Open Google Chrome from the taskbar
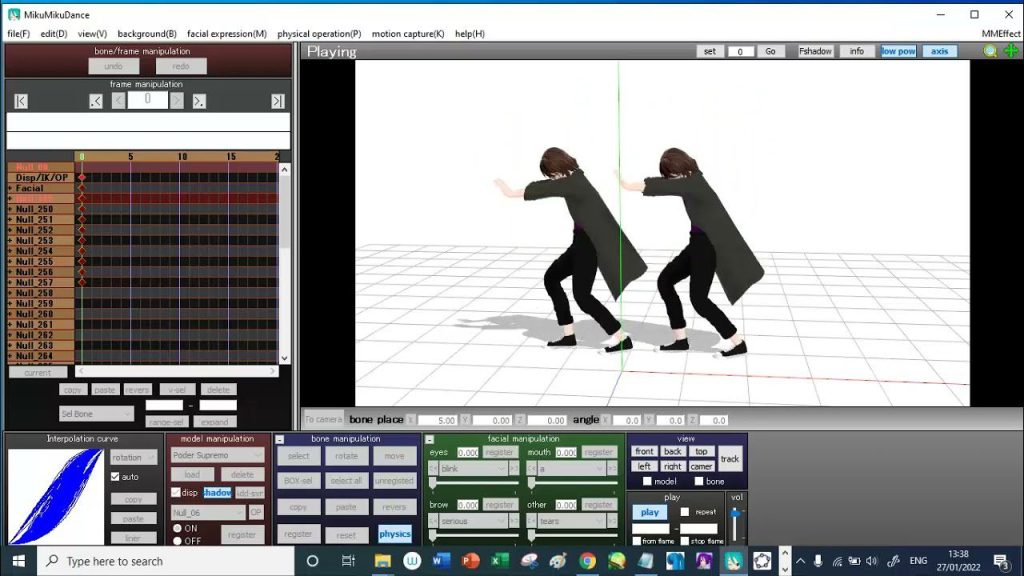Image resolution: width=1024 pixels, height=576 pixels. [x=587, y=561]
